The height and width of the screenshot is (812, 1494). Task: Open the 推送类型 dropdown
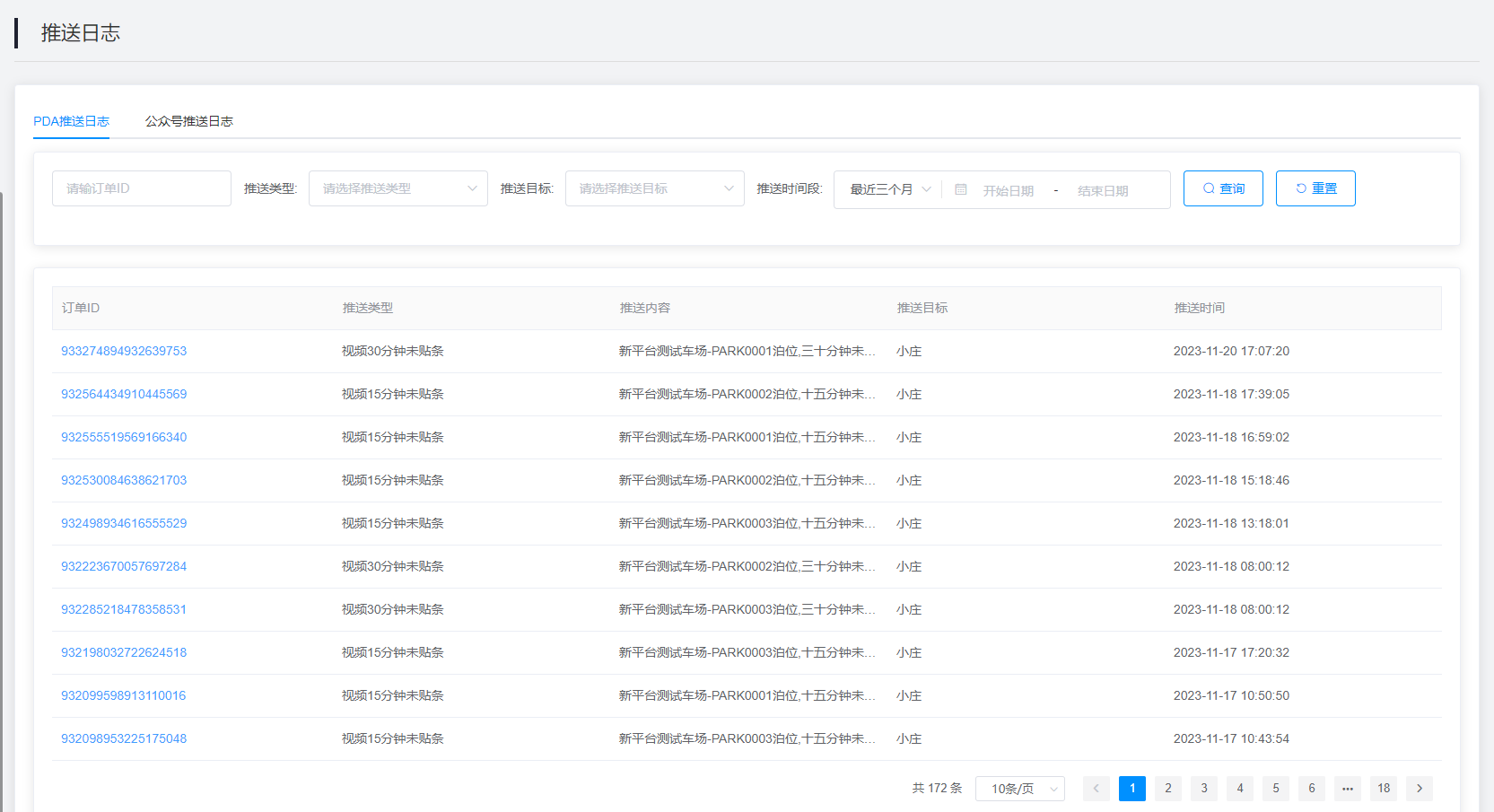click(398, 188)
